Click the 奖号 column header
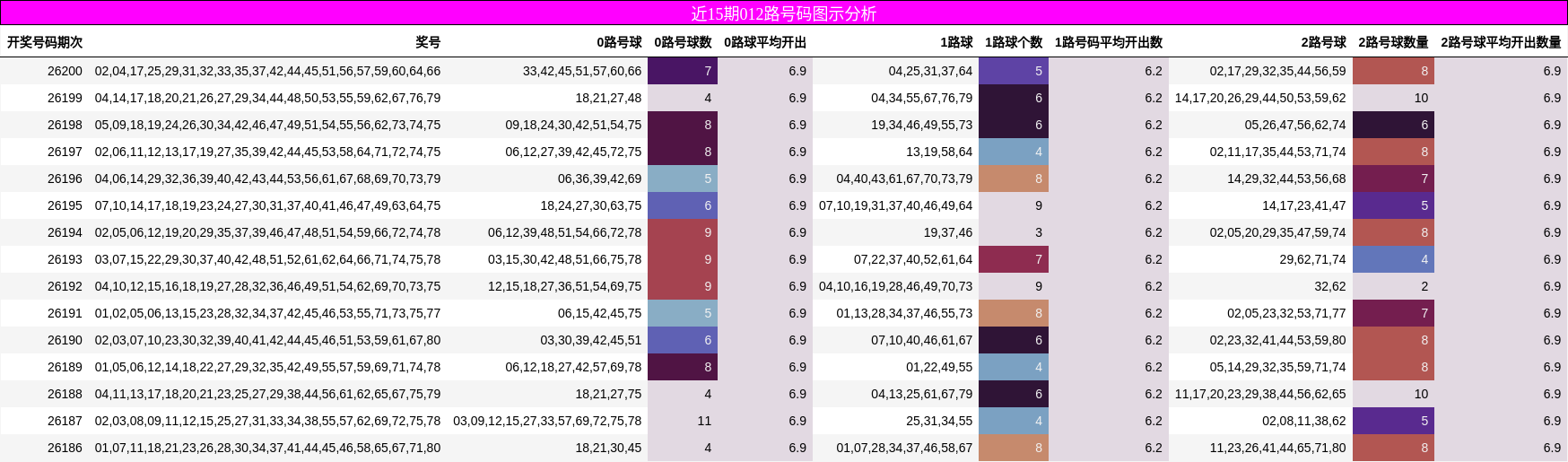 pos(428,42)
